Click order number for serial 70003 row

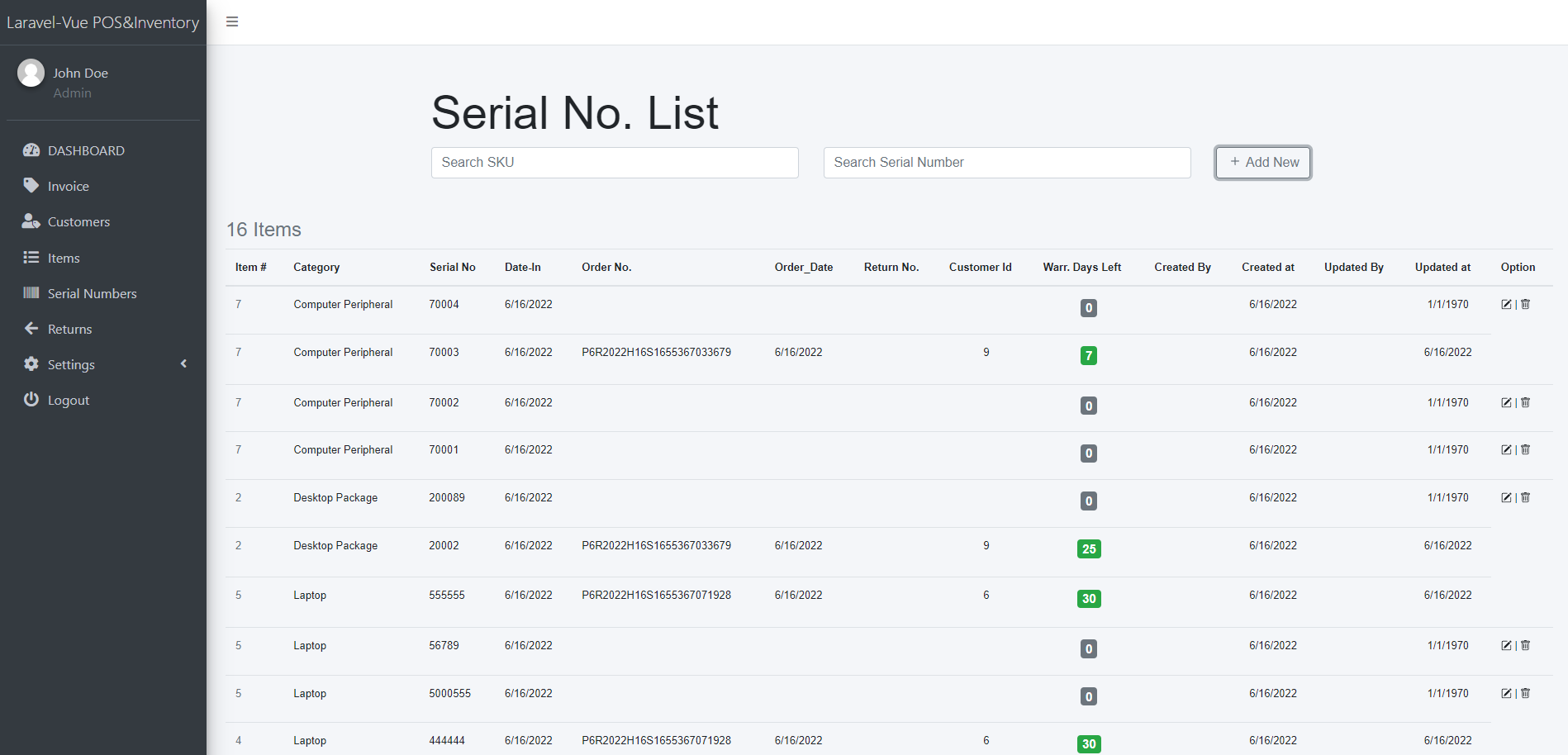point(656,352)
